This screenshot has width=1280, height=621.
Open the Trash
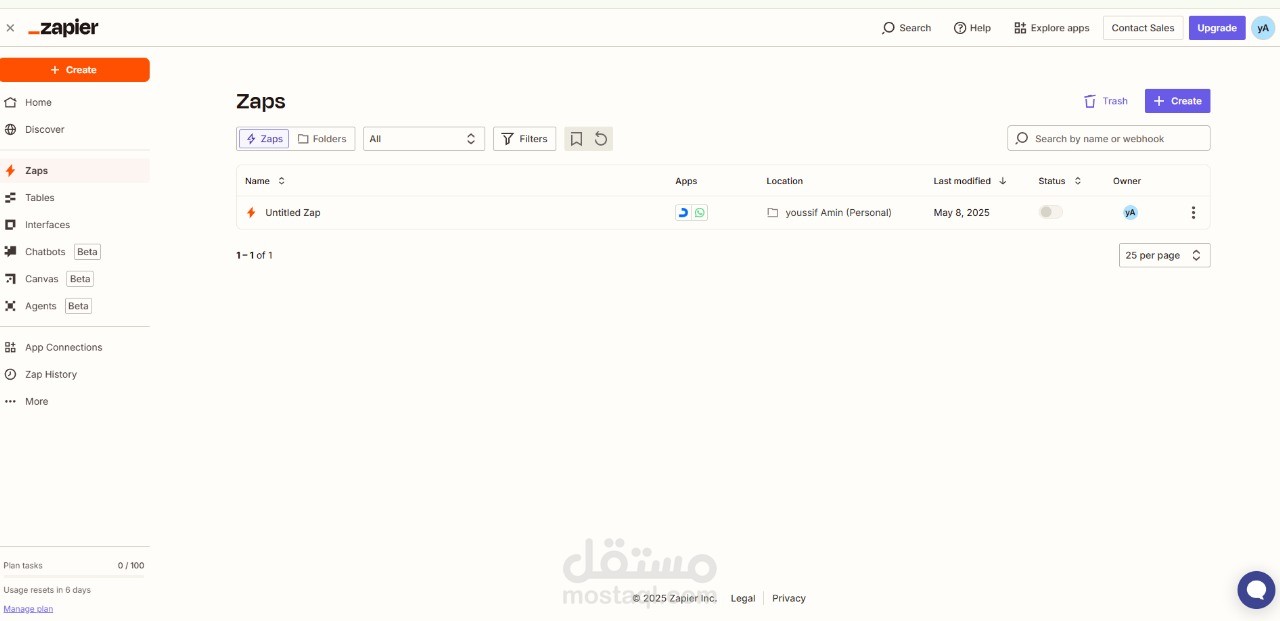click(1106, 101)
